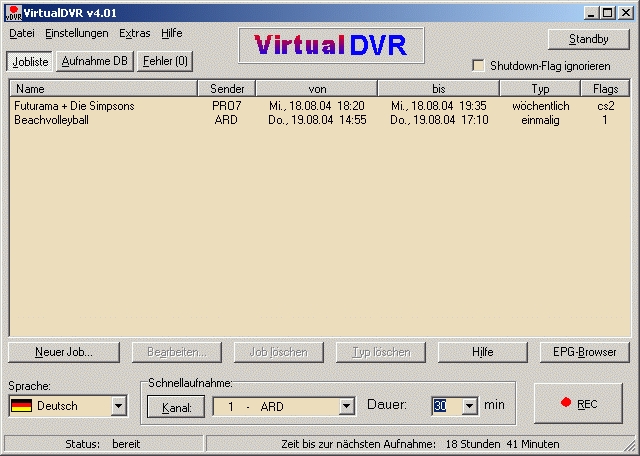
Task: Click the VirtualDVR title bar app icon
Action: pyautogui.click(x=12, y=10)
